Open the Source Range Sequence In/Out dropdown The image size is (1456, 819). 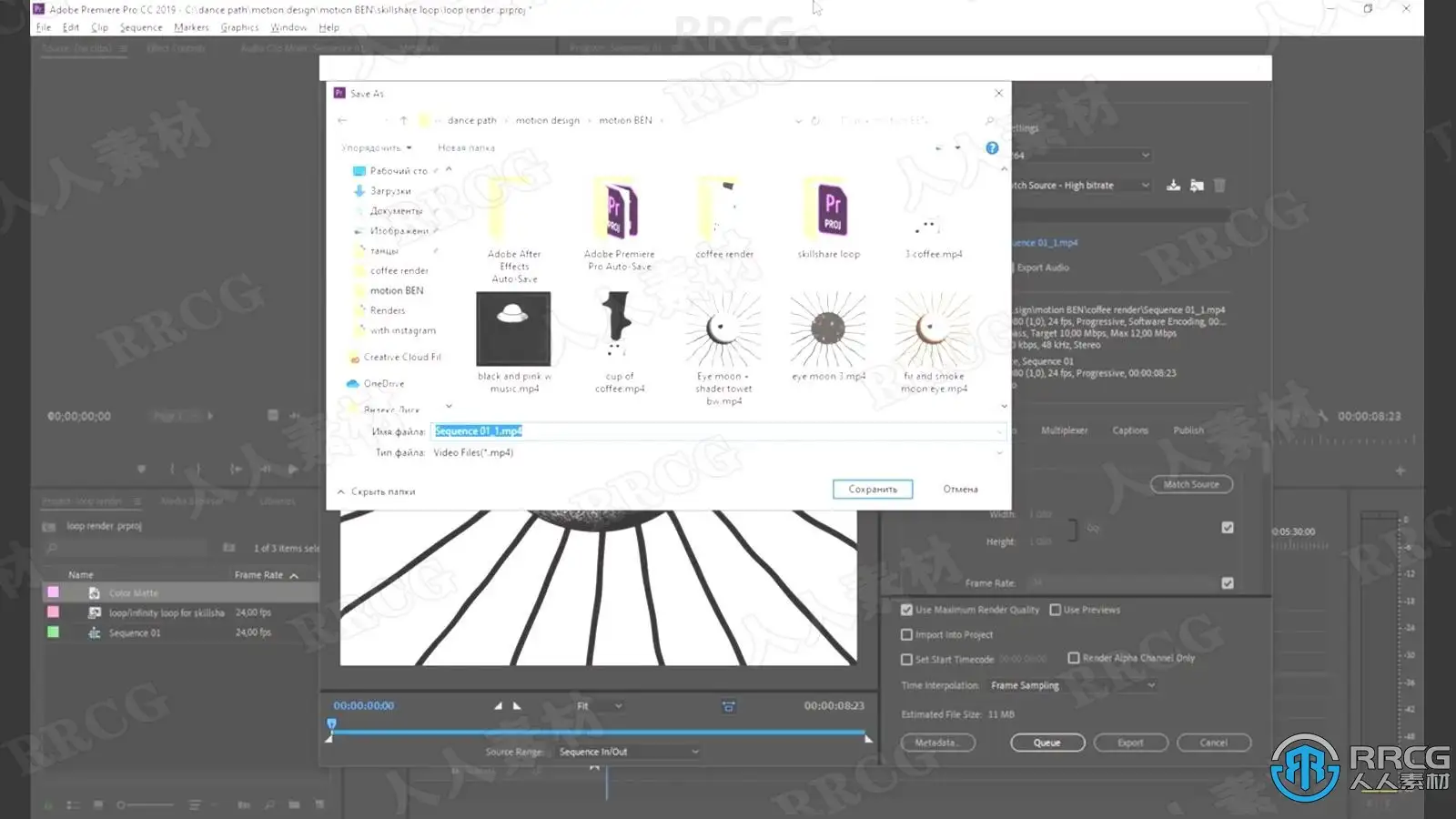coord(629,752)
